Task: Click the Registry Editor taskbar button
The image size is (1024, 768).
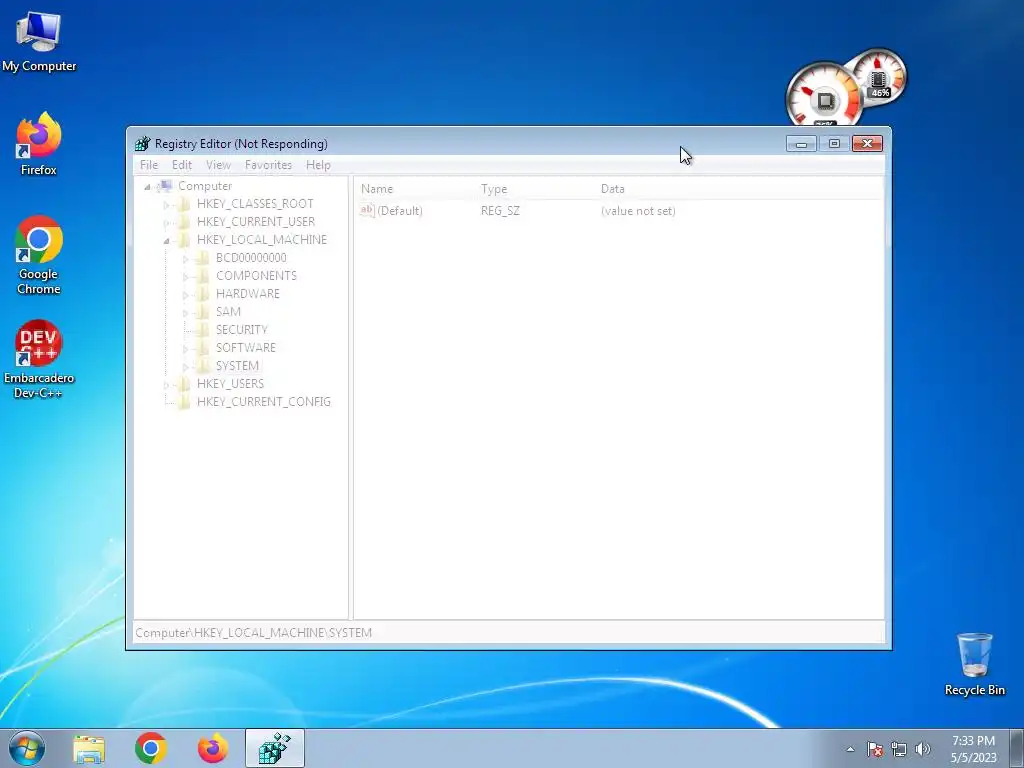Action: pos(275,748)
